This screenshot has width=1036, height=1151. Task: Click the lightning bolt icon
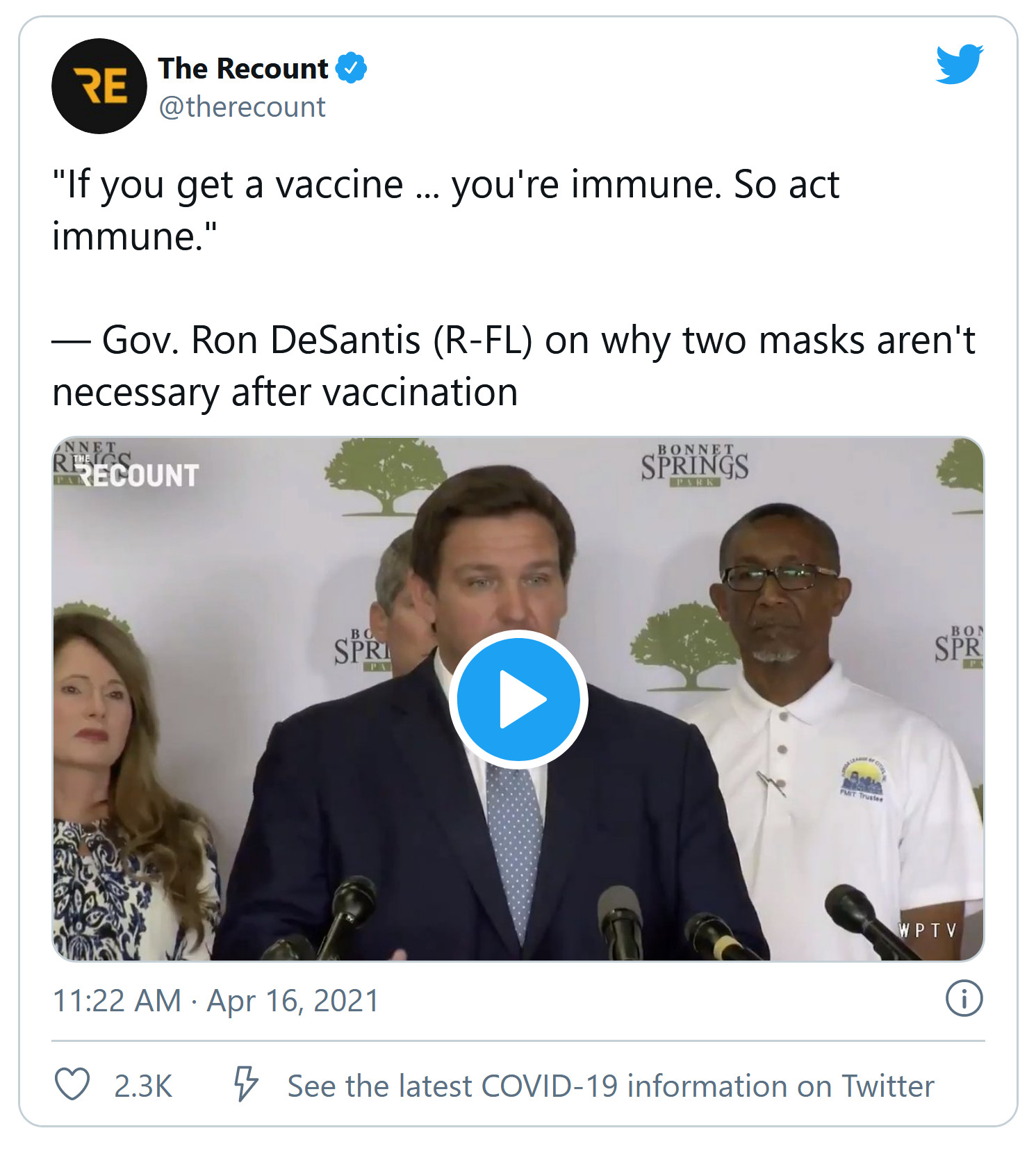[x=245, y=1084]
